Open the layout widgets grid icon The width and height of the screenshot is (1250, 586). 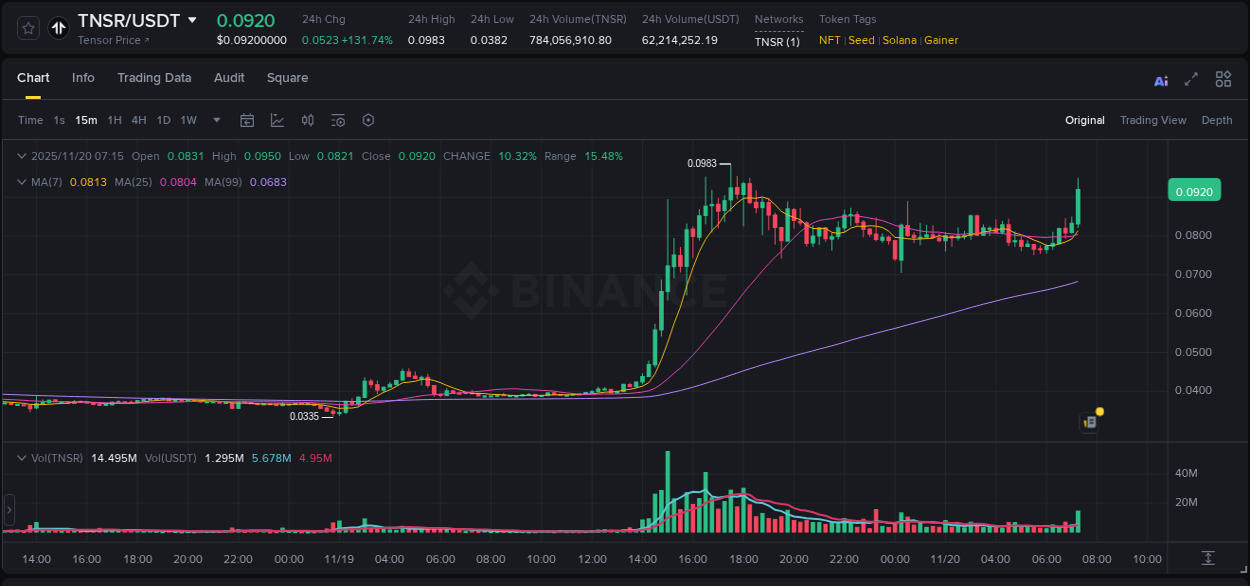[x=1222, y=78]
